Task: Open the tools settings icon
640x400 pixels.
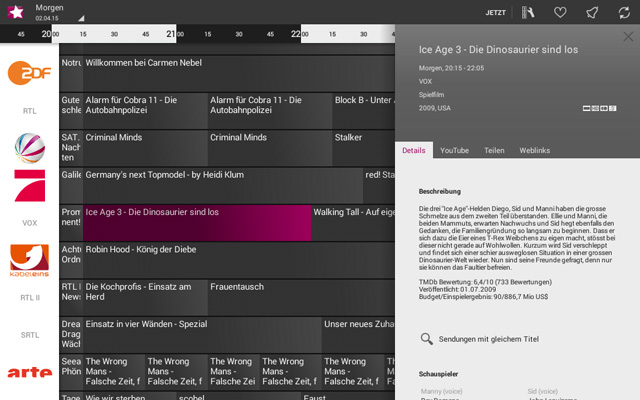Action: [527, 13]
